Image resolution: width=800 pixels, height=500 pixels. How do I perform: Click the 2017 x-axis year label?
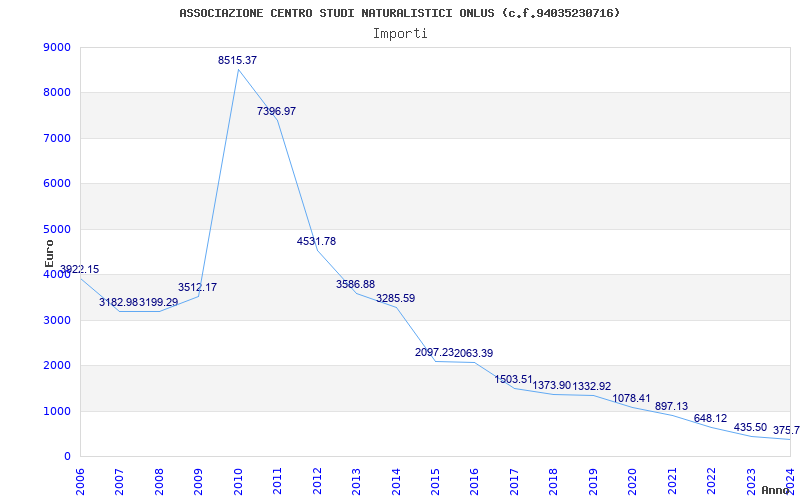point(514,480)
